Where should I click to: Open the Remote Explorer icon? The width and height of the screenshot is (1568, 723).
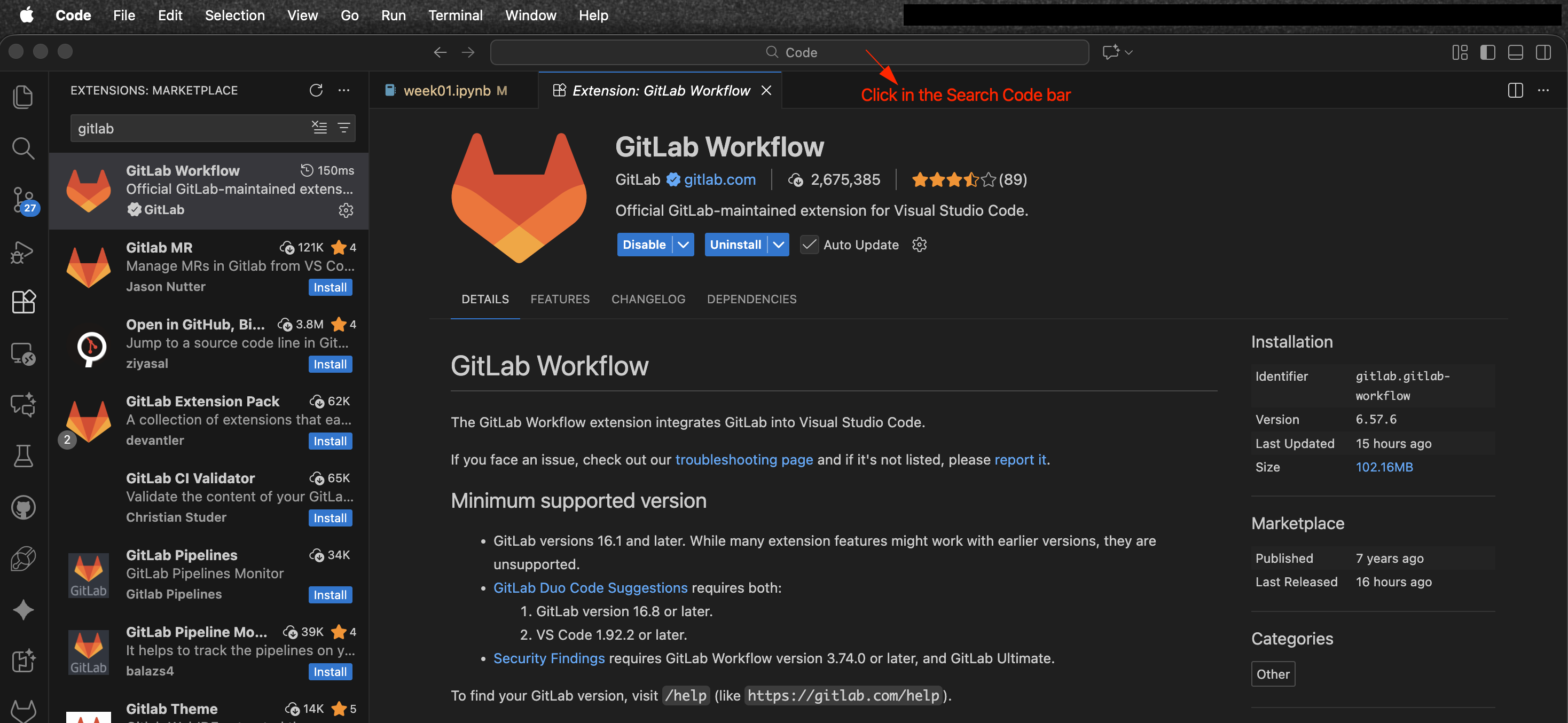click(23, 353)
